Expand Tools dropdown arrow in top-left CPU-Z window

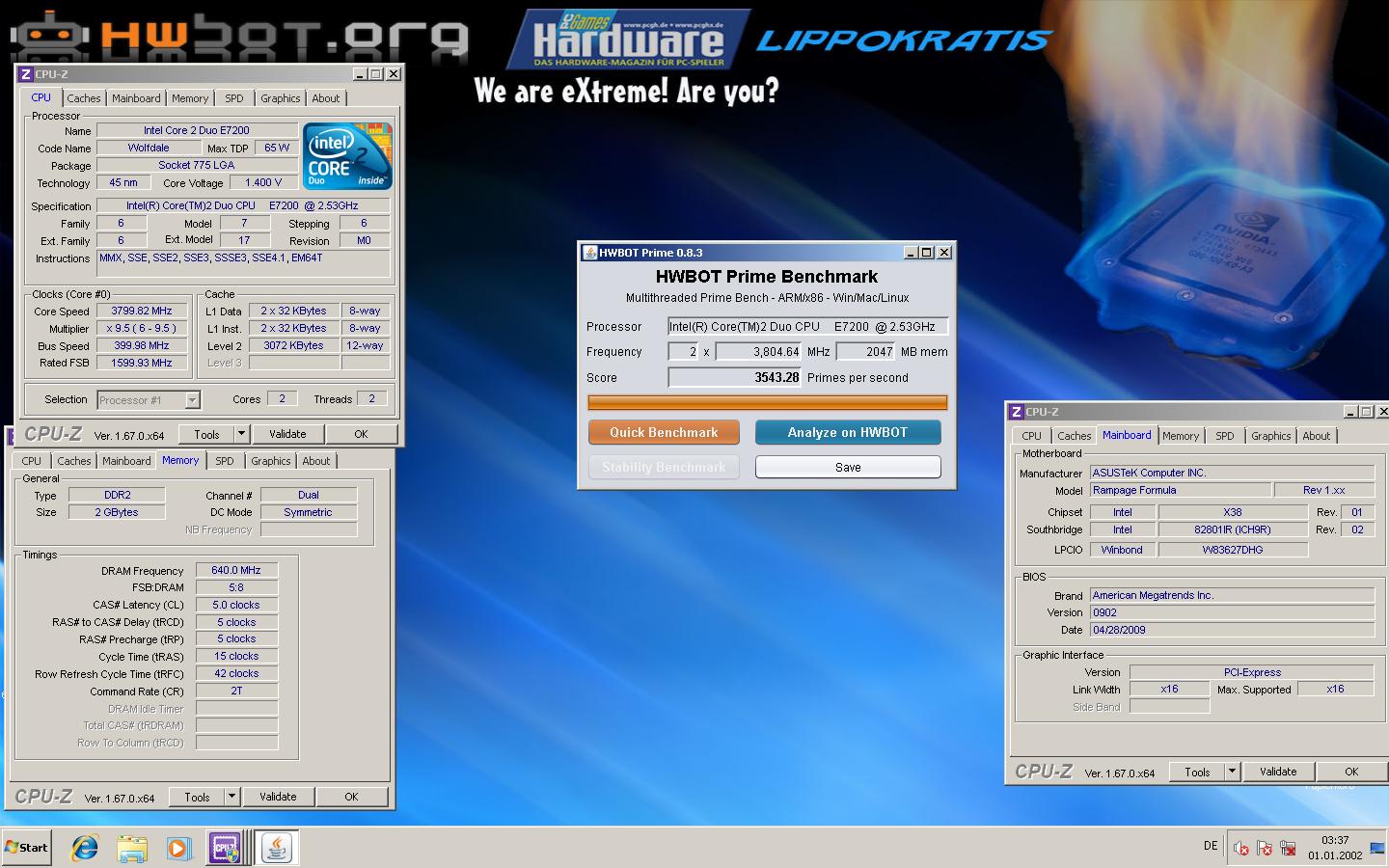[242, 434]
